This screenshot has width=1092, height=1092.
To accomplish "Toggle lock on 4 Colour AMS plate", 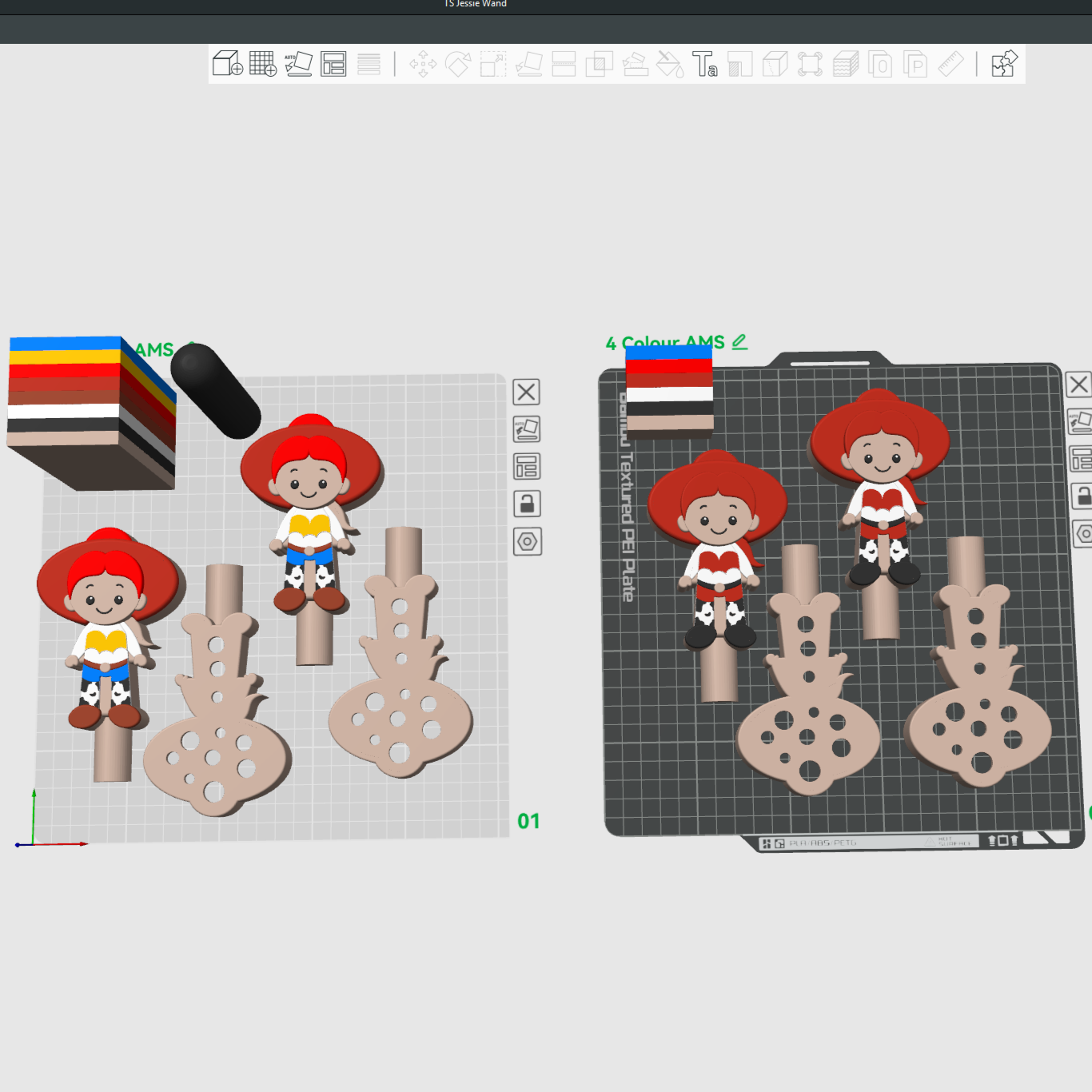I will pyautogui.click(x=1082, y=496).
